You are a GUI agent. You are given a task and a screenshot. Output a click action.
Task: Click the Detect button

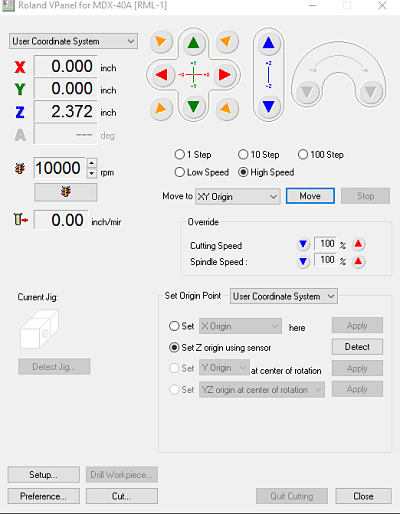[357, 347]
